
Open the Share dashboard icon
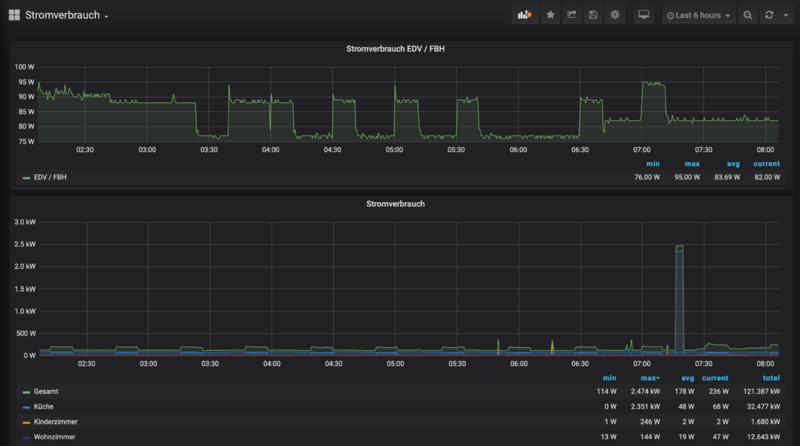[x=572, y=15]
